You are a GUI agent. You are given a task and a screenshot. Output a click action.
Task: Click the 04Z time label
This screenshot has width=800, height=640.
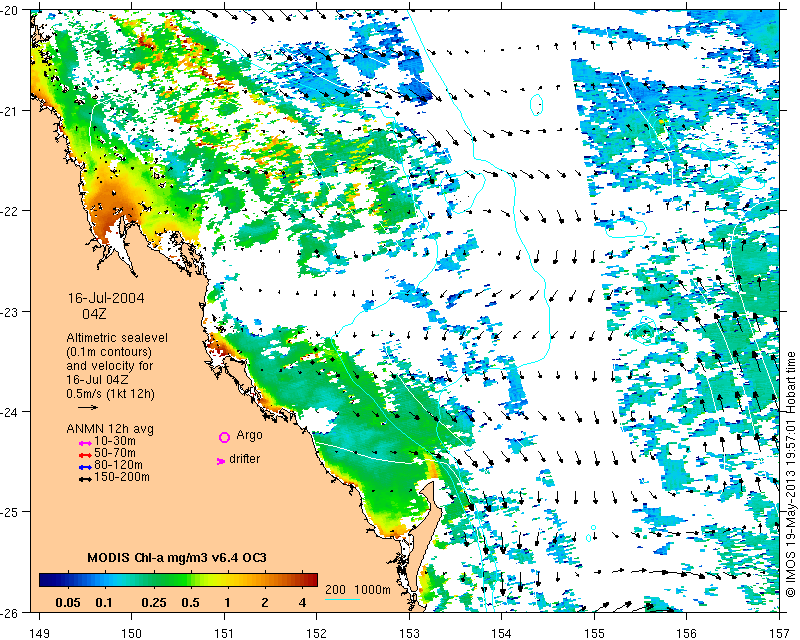click(95, 314)
